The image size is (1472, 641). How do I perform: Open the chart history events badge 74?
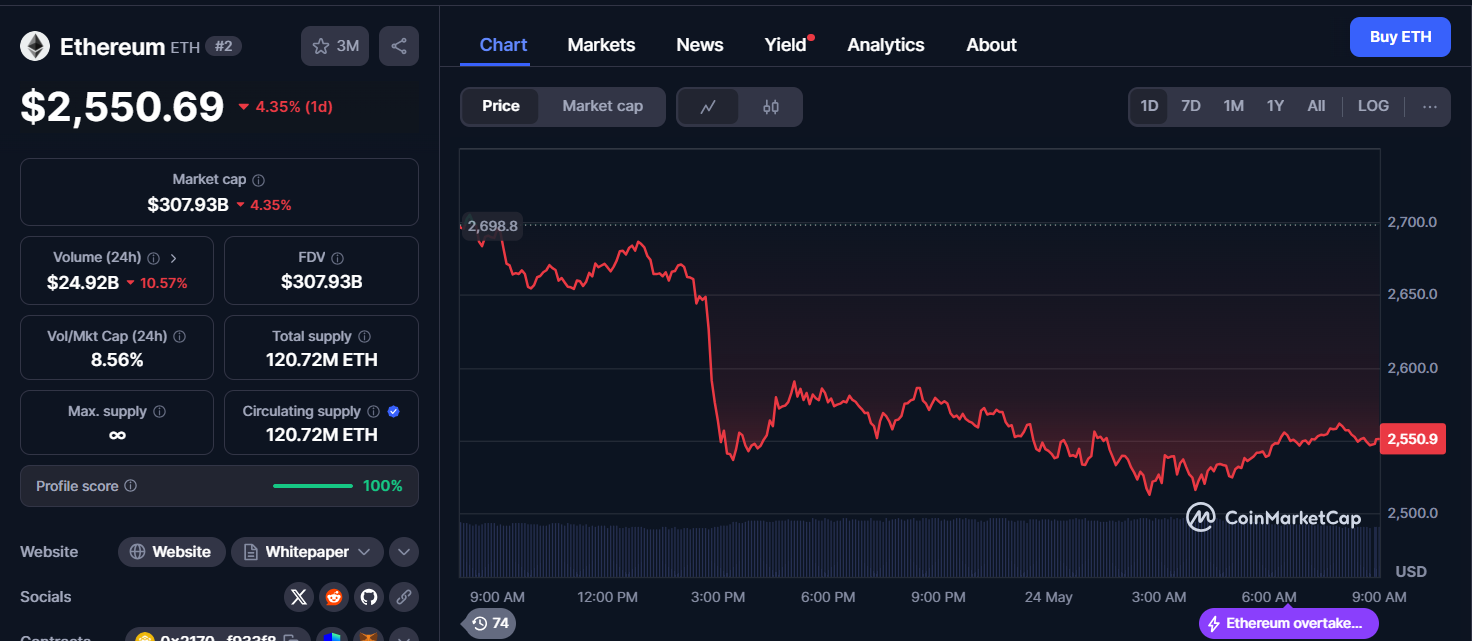pyautogui.click(x=491, y=623)
